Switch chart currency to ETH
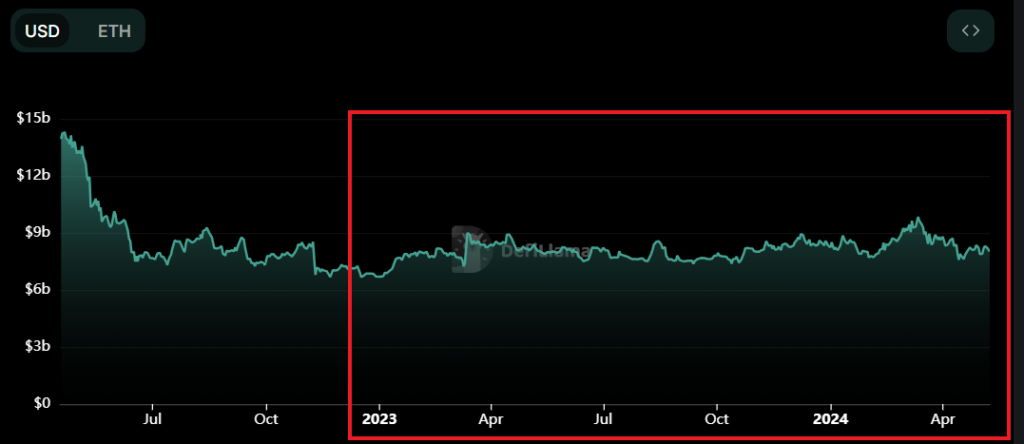The width and height of the screenshot is (1024, 444). (x=113, y=31)
